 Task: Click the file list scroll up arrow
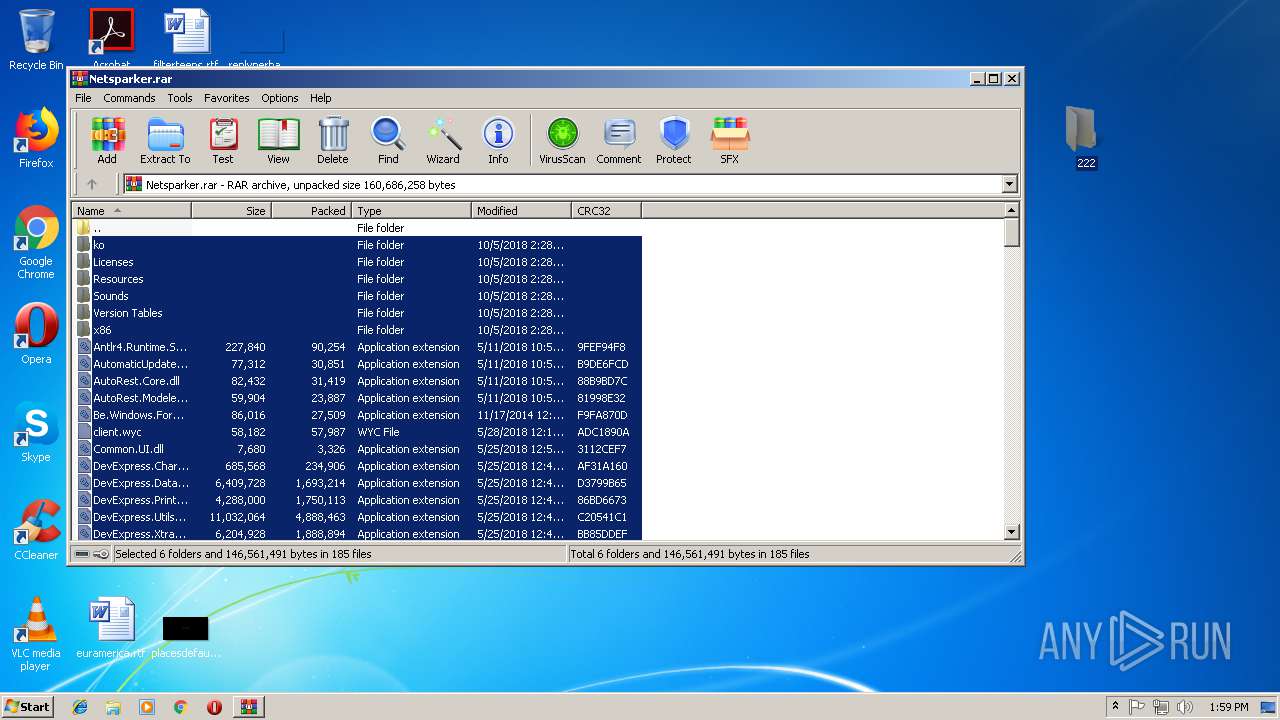1011,211
